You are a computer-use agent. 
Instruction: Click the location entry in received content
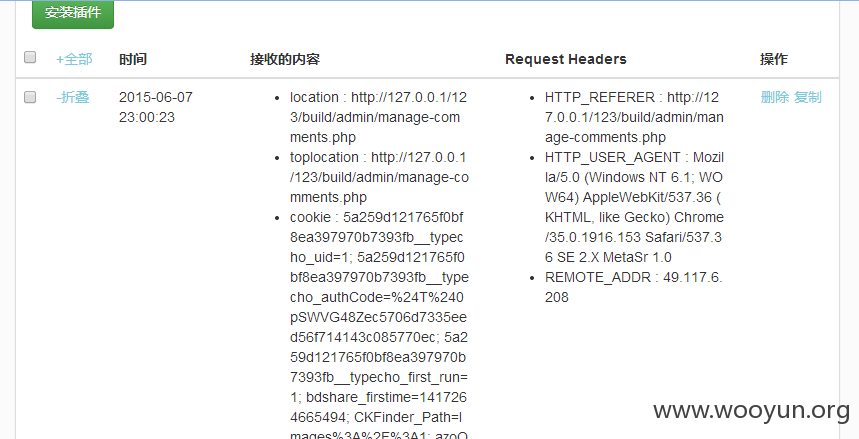tap(379, 117)
